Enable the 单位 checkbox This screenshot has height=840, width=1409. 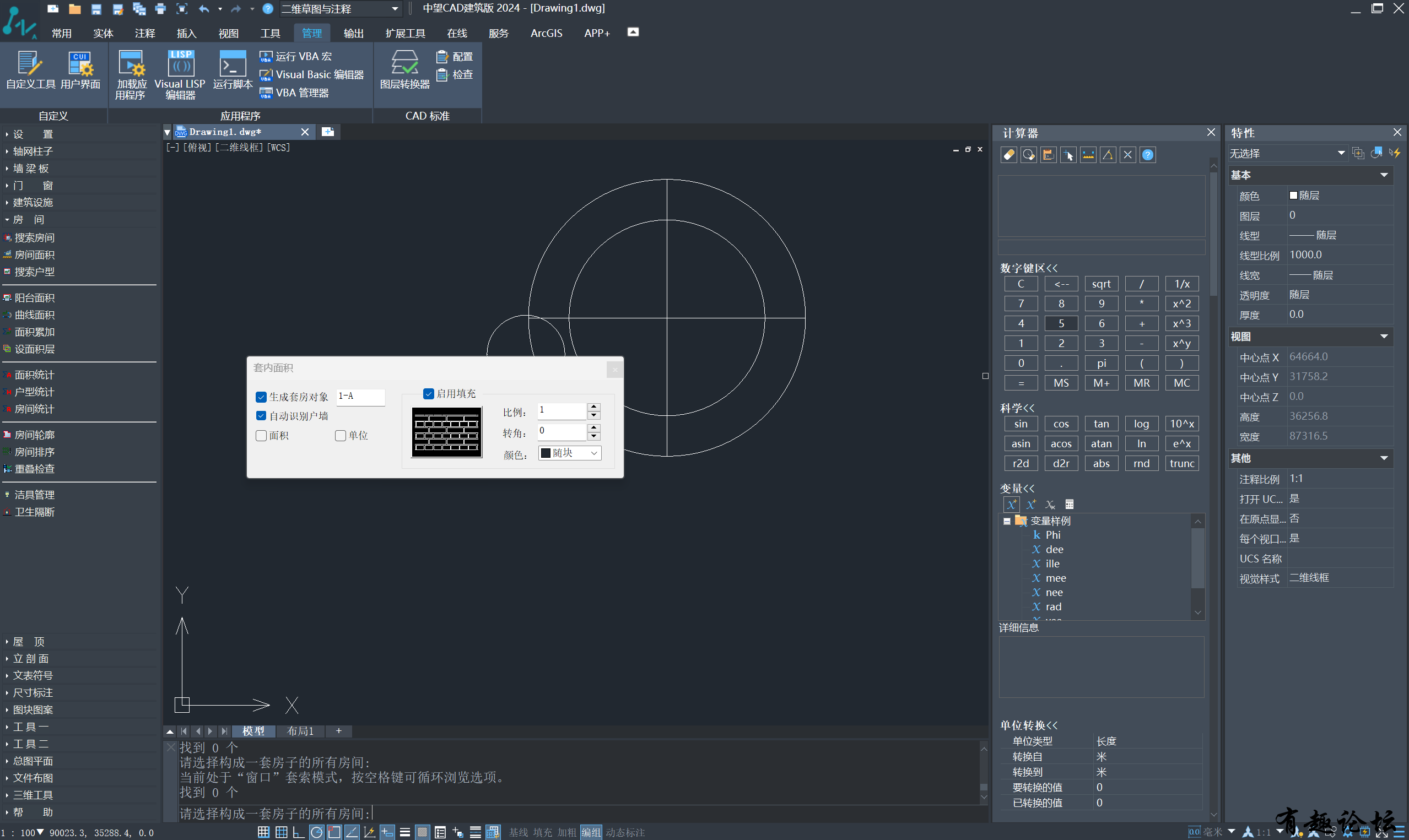(340, 436)
